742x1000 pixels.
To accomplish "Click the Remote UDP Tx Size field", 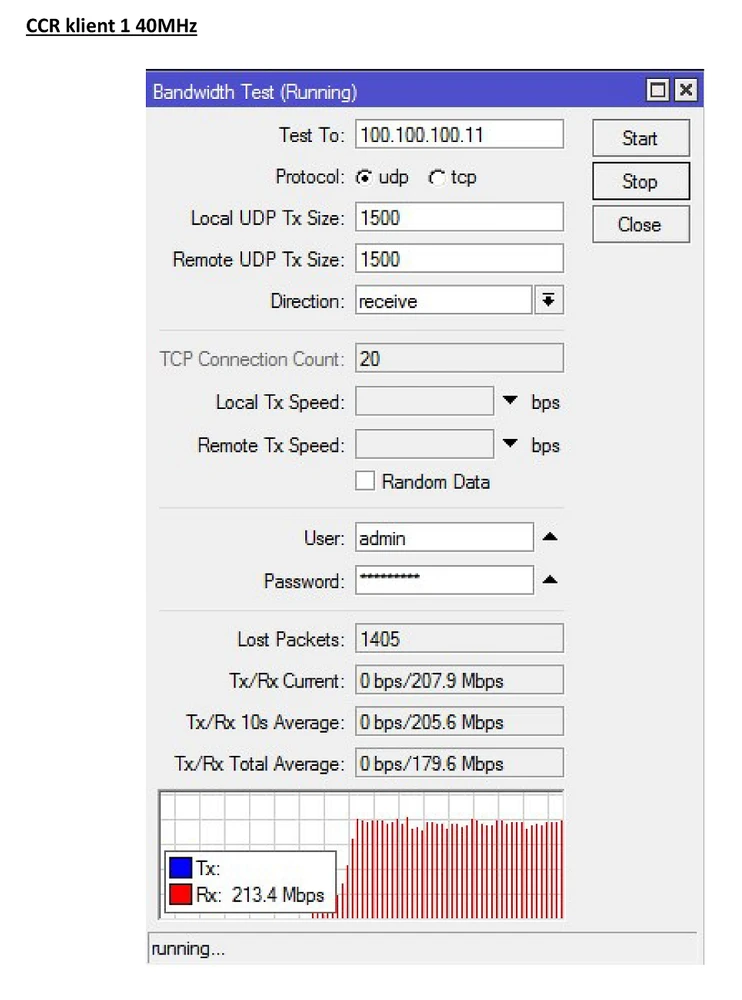I will pyautogui.click(x=458, y=259).
